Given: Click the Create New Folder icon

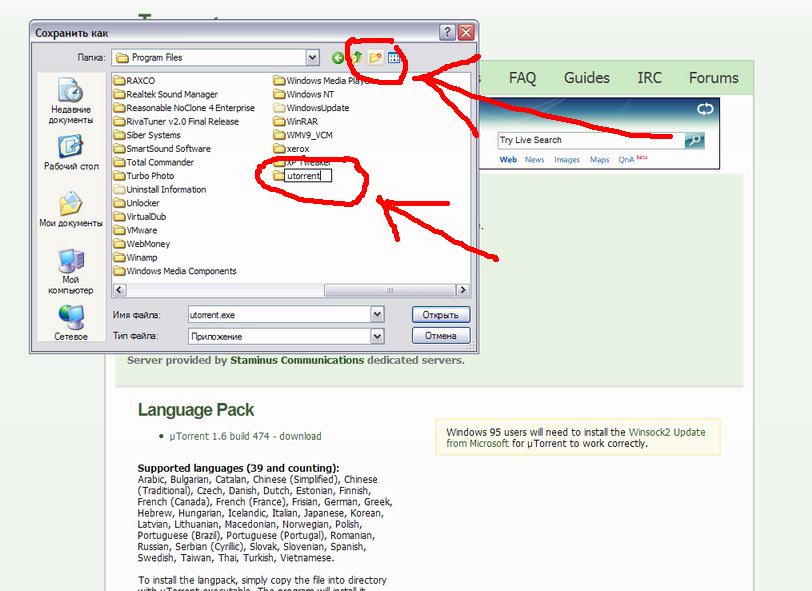Looking at the screenshot, I should pos(375,57).
